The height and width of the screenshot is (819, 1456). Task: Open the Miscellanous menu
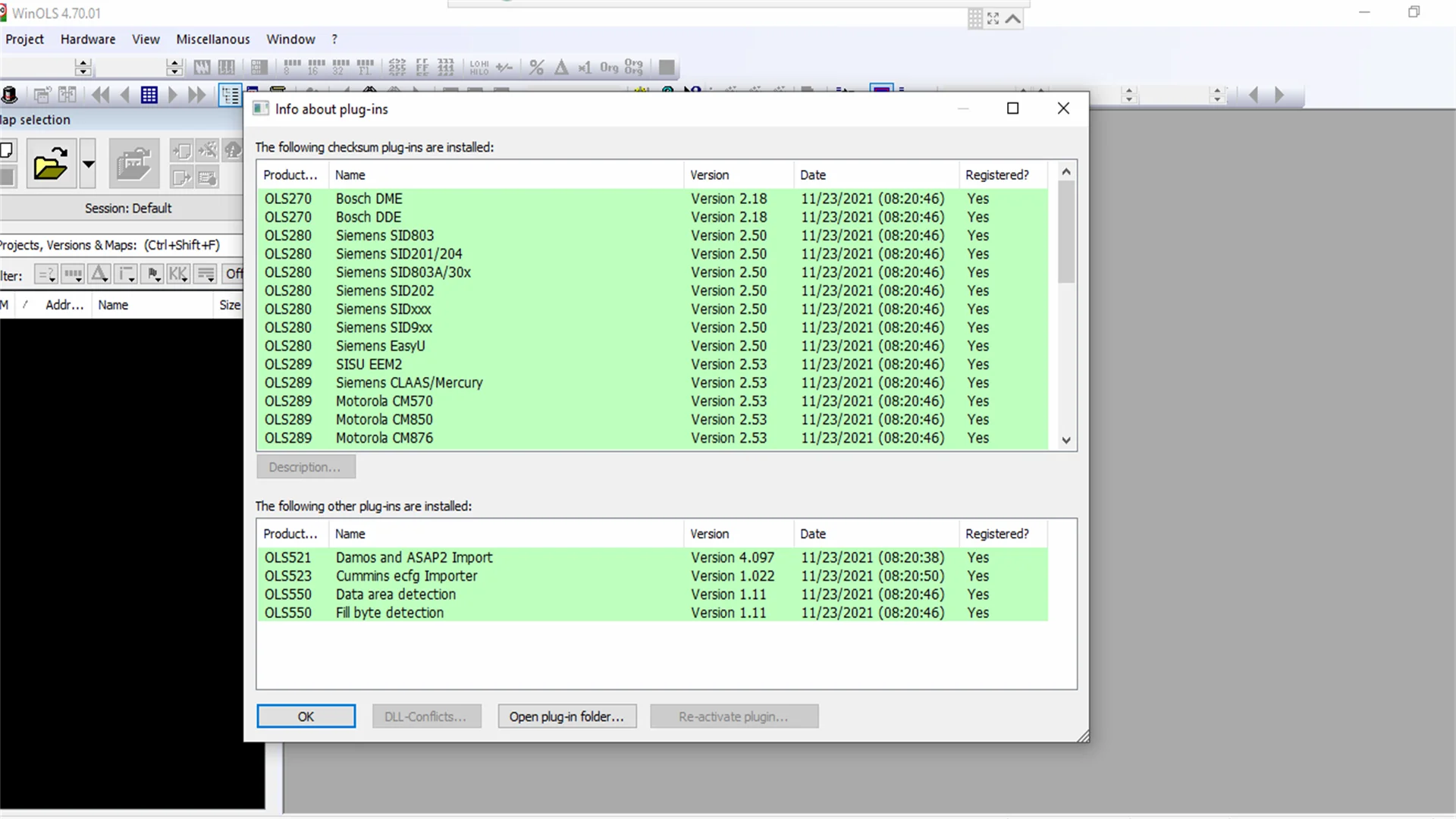tap(212, 39)
